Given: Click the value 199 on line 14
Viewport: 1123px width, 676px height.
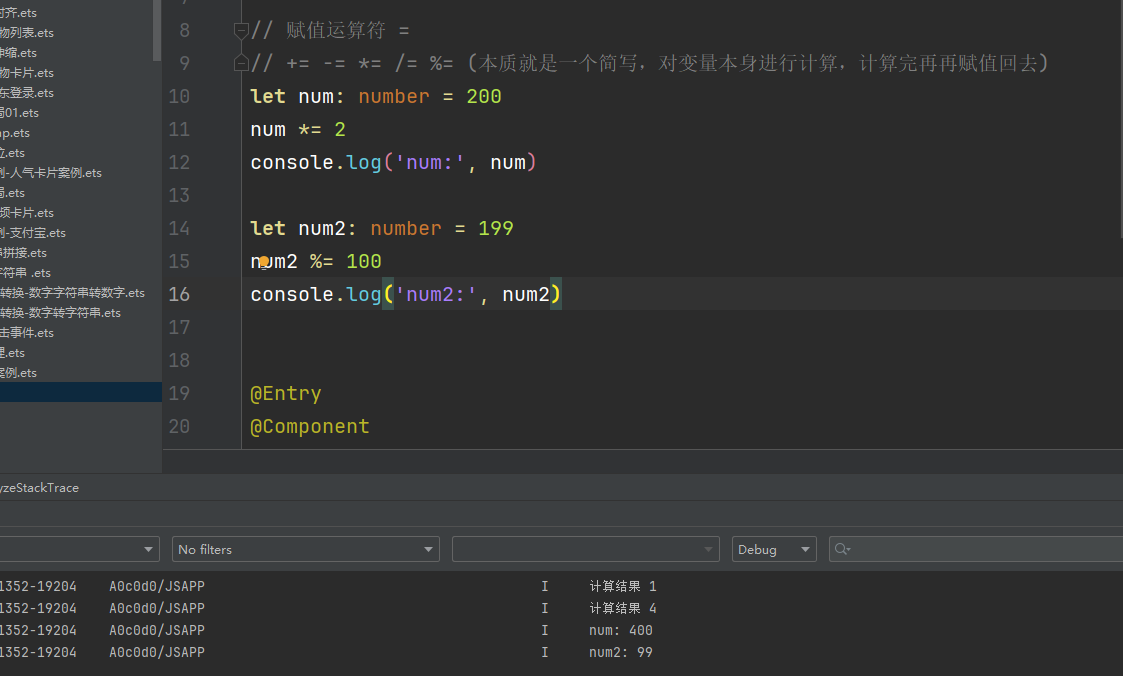Looking at the screenshot, I should click(496, 228).
